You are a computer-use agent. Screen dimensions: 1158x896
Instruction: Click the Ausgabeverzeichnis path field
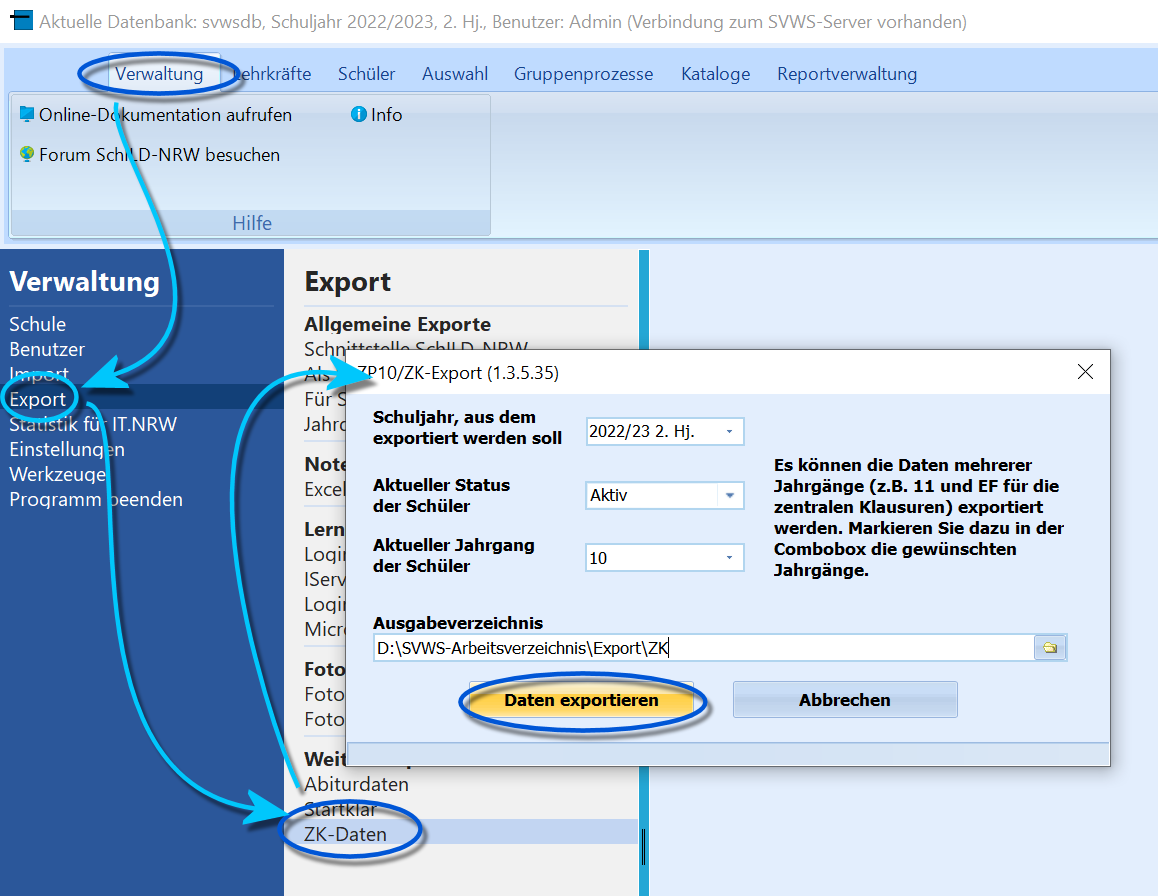(703, 648)
